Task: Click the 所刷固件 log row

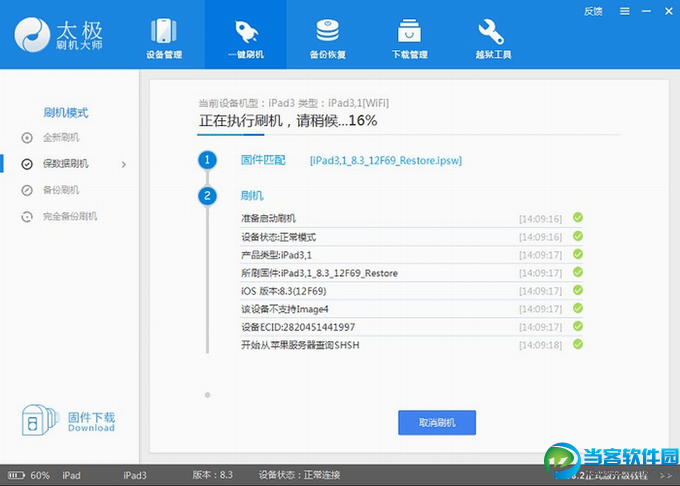Action: point(412,273)
